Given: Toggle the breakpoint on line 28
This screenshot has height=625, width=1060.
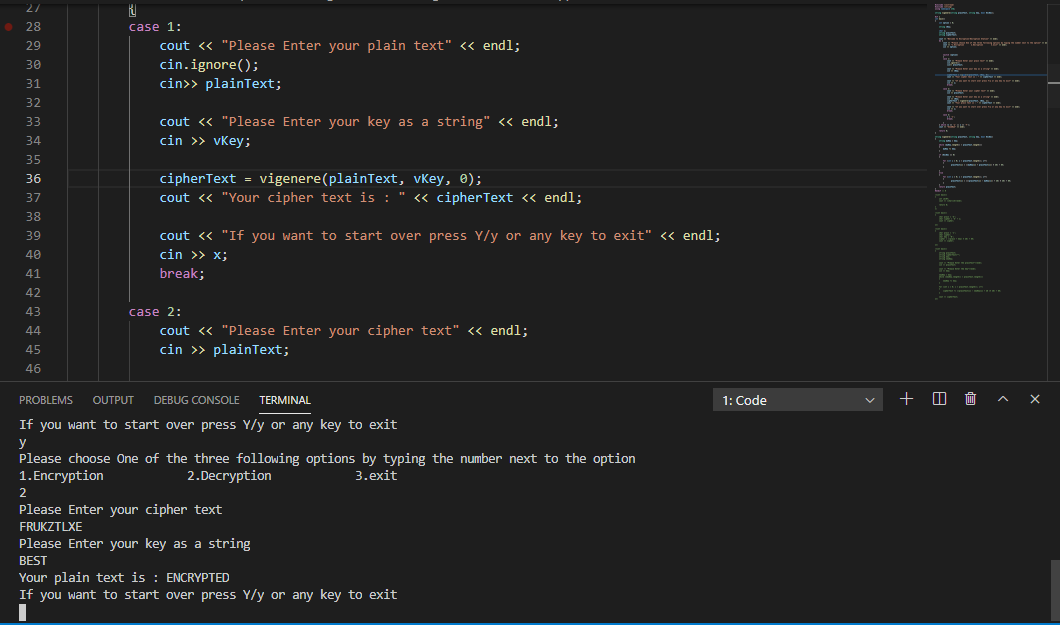Looking at the screenshot, I should [9, 27].
